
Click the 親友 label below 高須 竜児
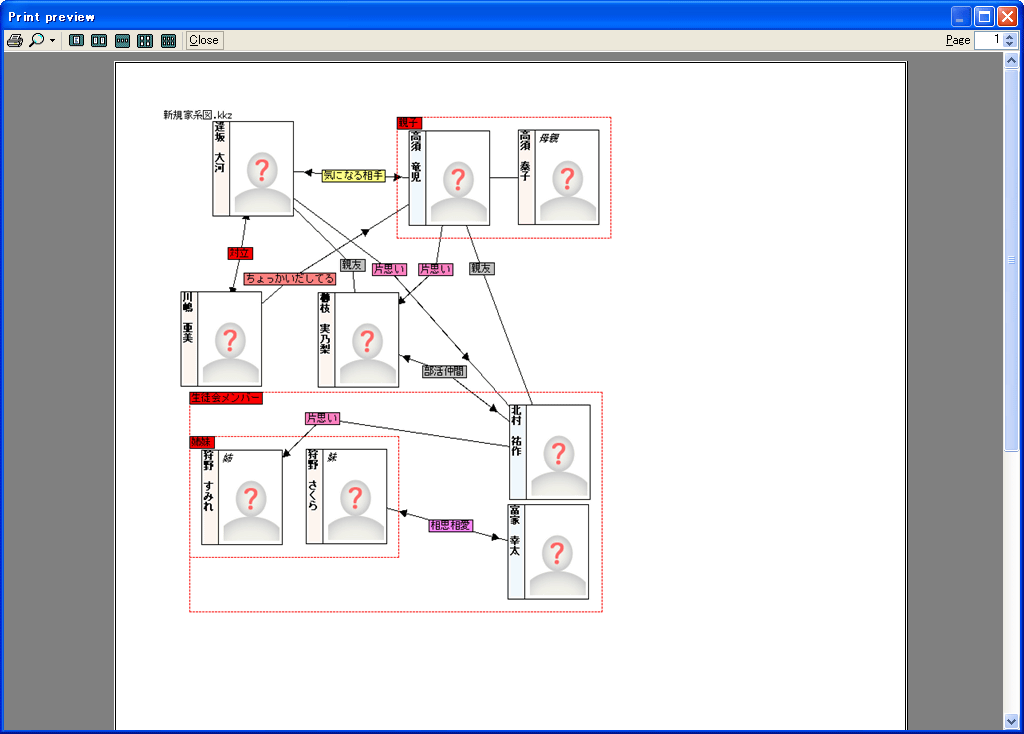point(482,268)
